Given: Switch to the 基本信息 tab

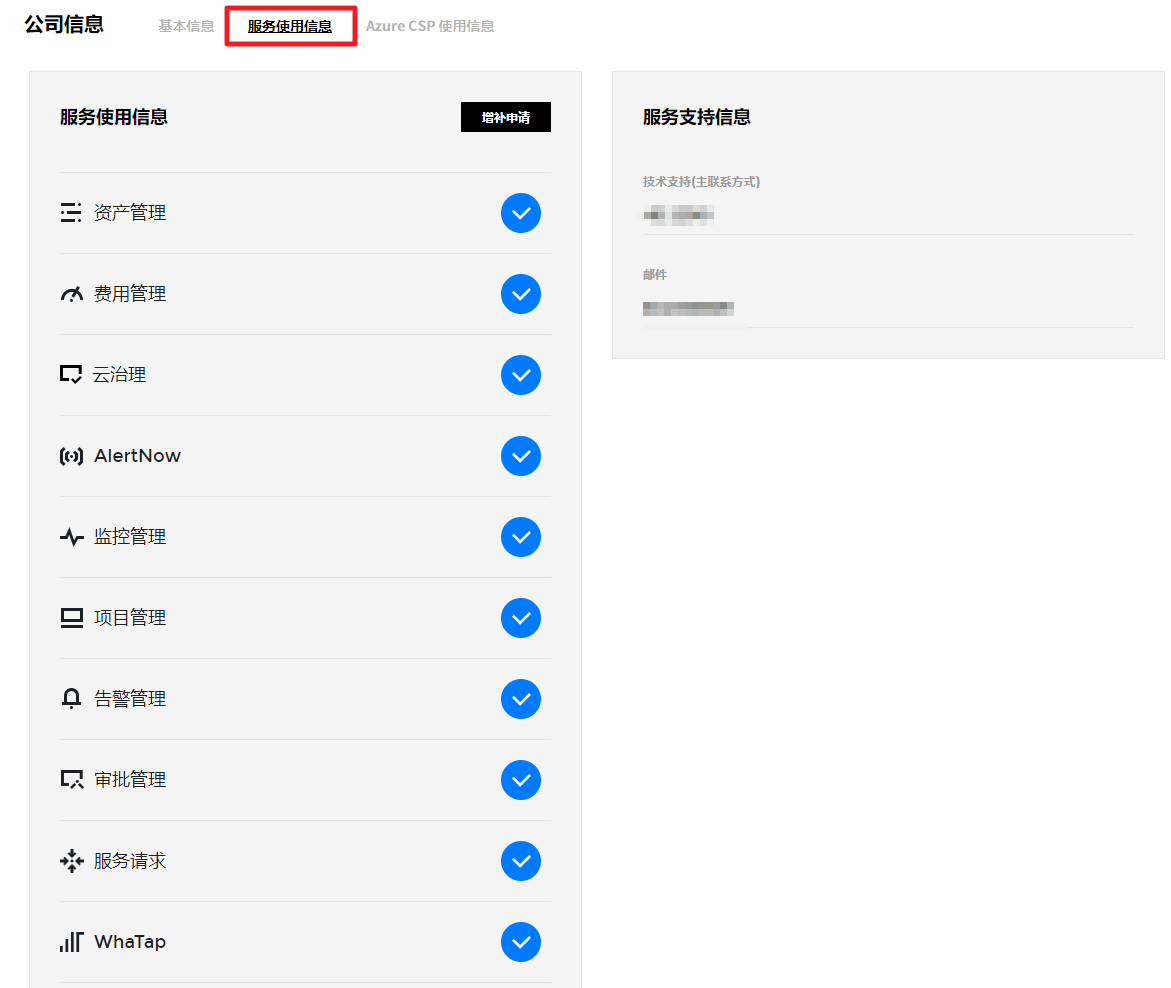Looking at the screenshot, I should click(x=186, y=26).
